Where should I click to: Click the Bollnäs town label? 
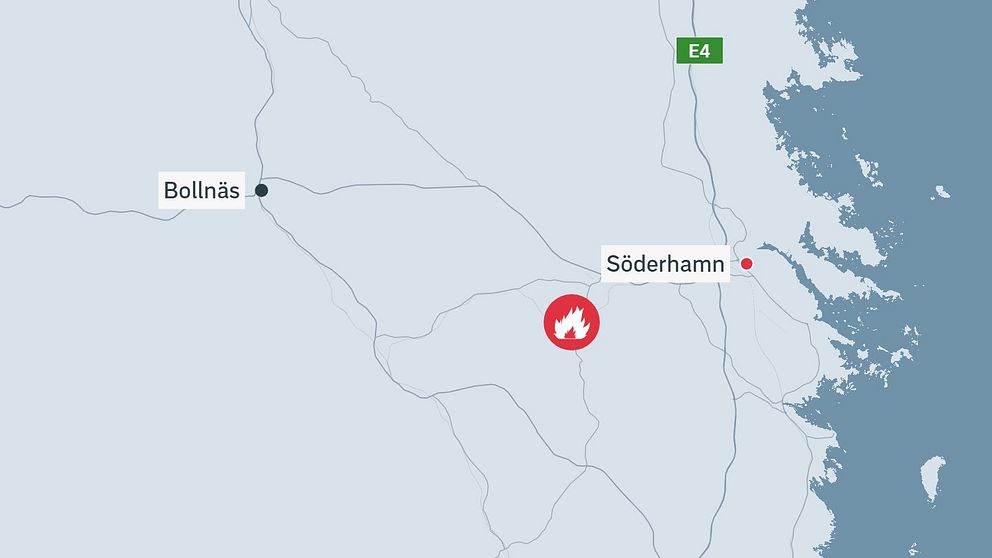(x=201, y=190)
